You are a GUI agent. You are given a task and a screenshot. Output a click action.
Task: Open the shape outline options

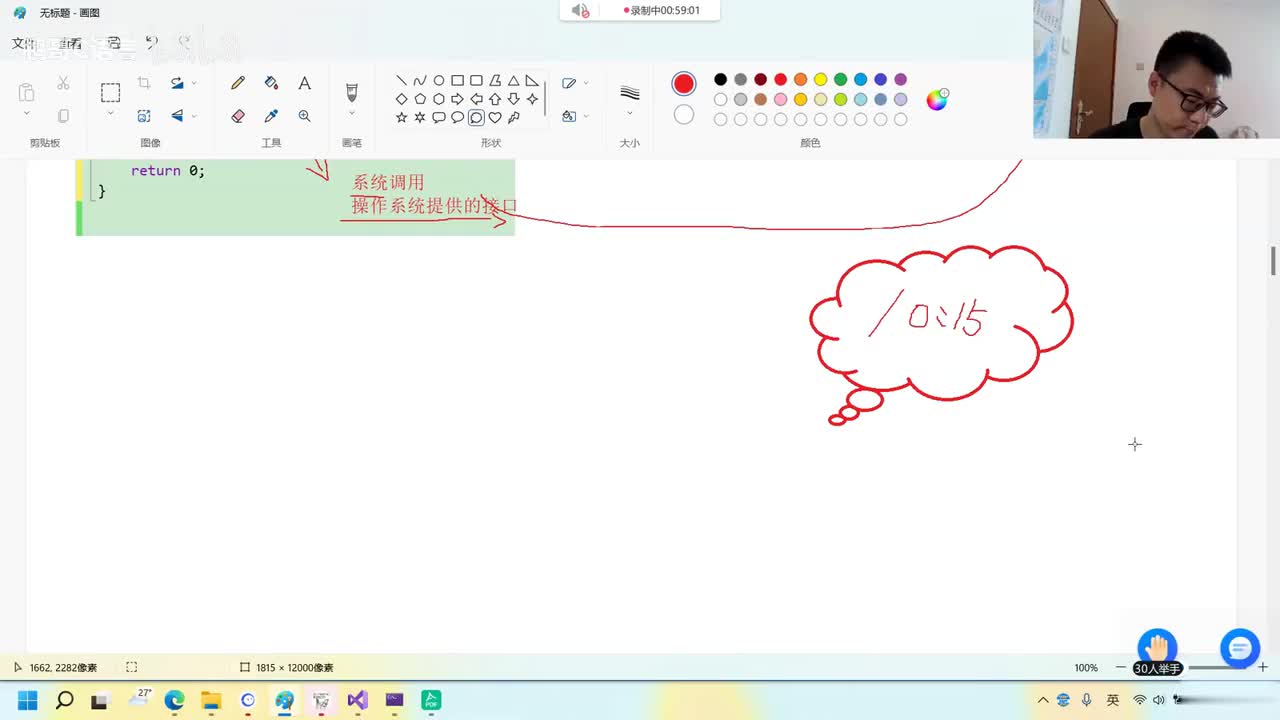coord(574,83)
